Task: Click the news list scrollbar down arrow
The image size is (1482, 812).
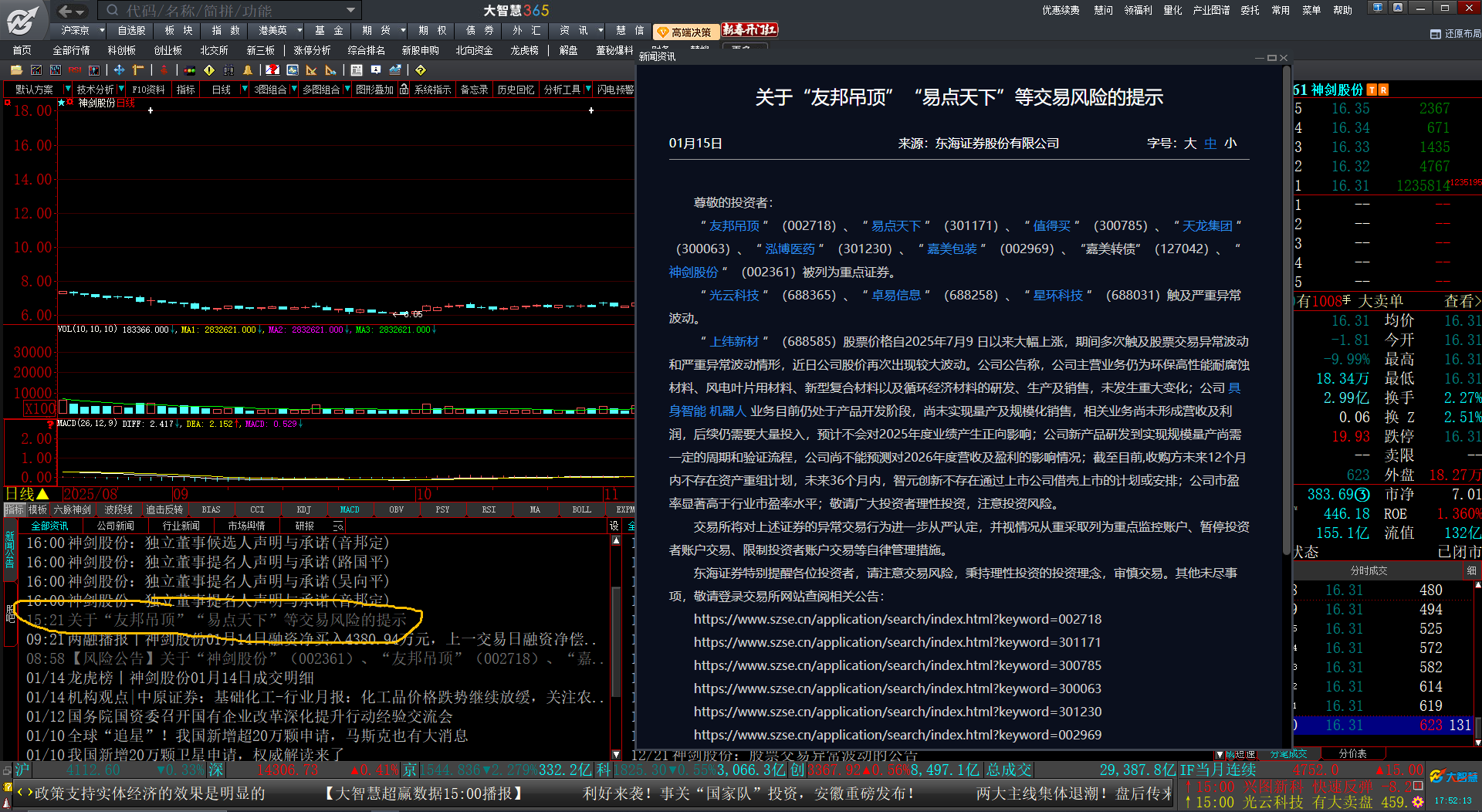Action: click(616, 754)
